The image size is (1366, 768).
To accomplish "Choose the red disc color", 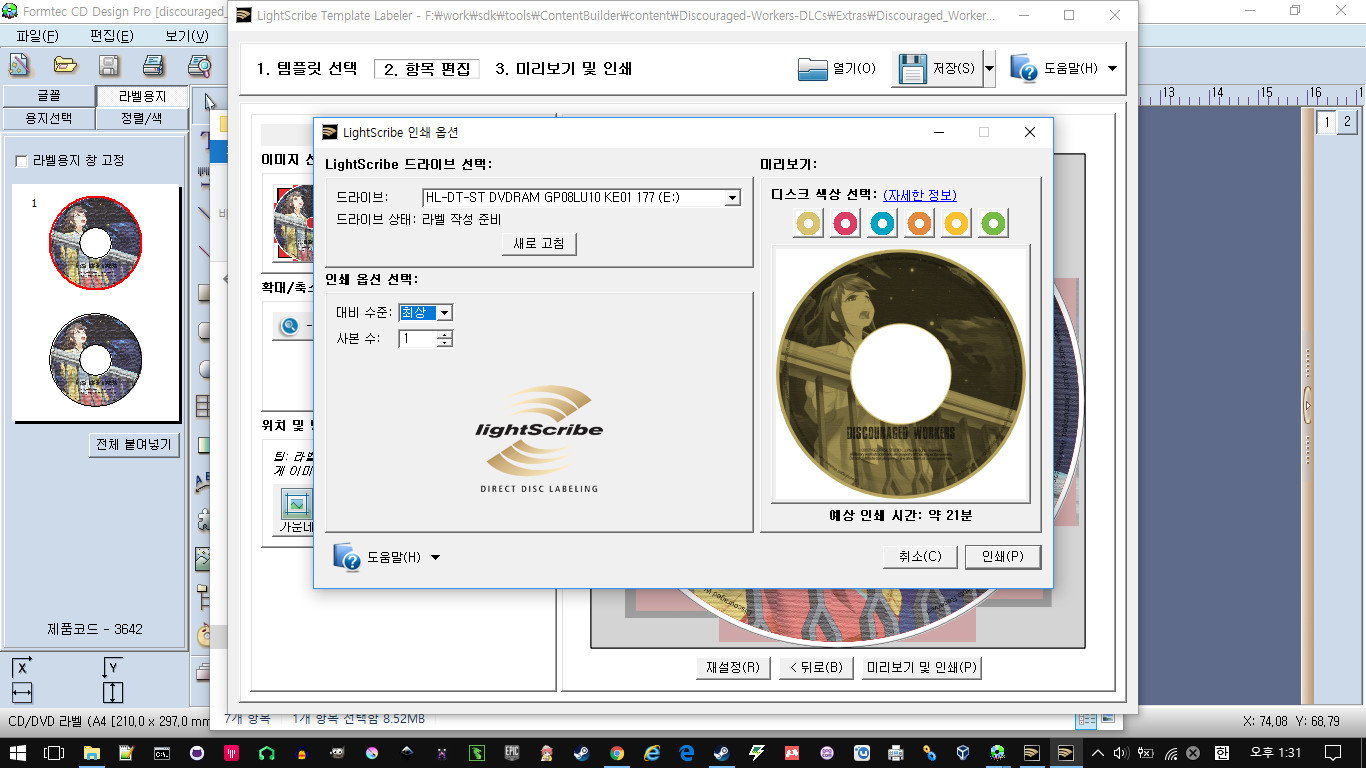I will [846, 223].
